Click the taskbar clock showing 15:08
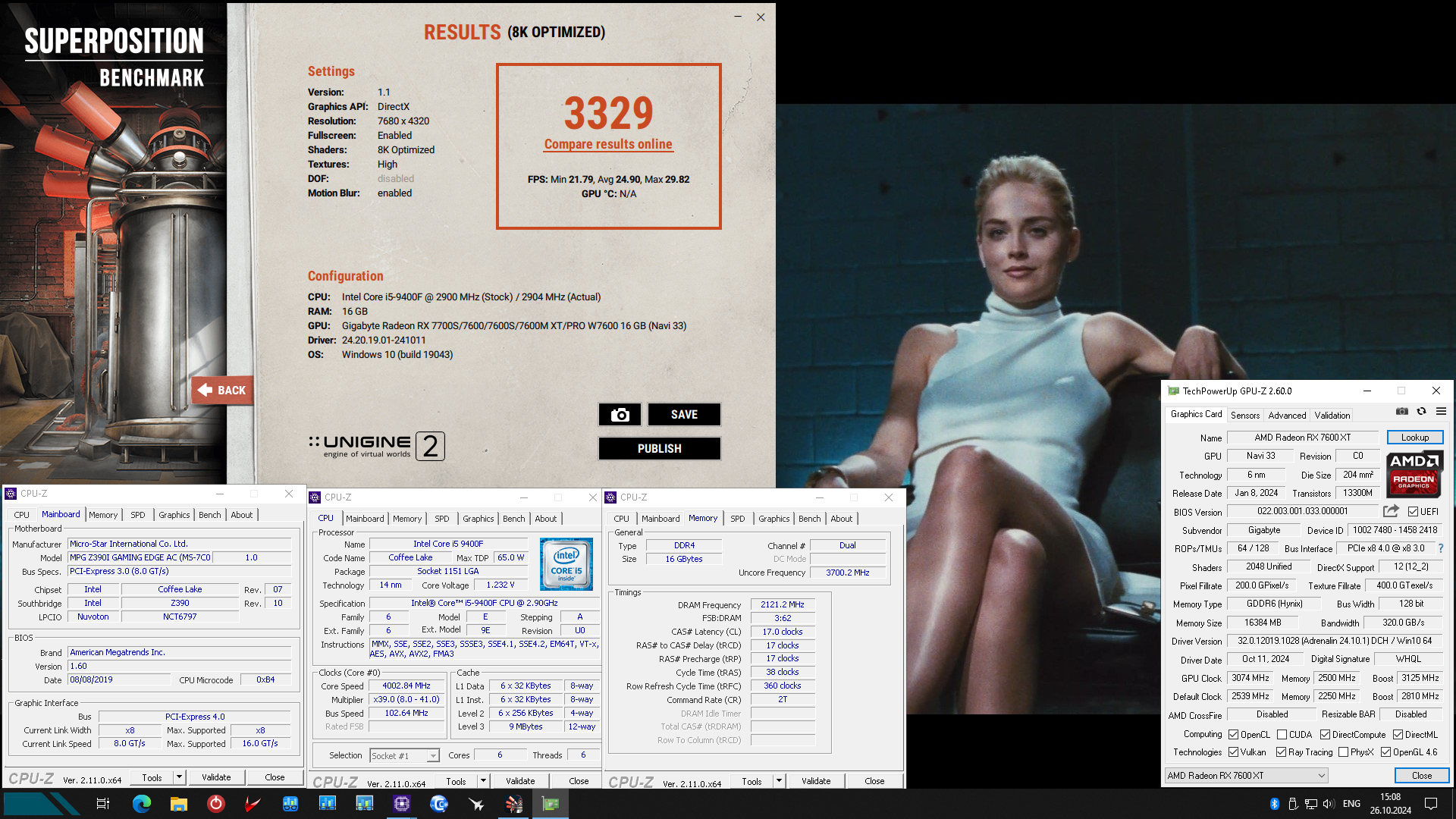The width and height of the screenshot is (1456, 819). point(1391,804)
